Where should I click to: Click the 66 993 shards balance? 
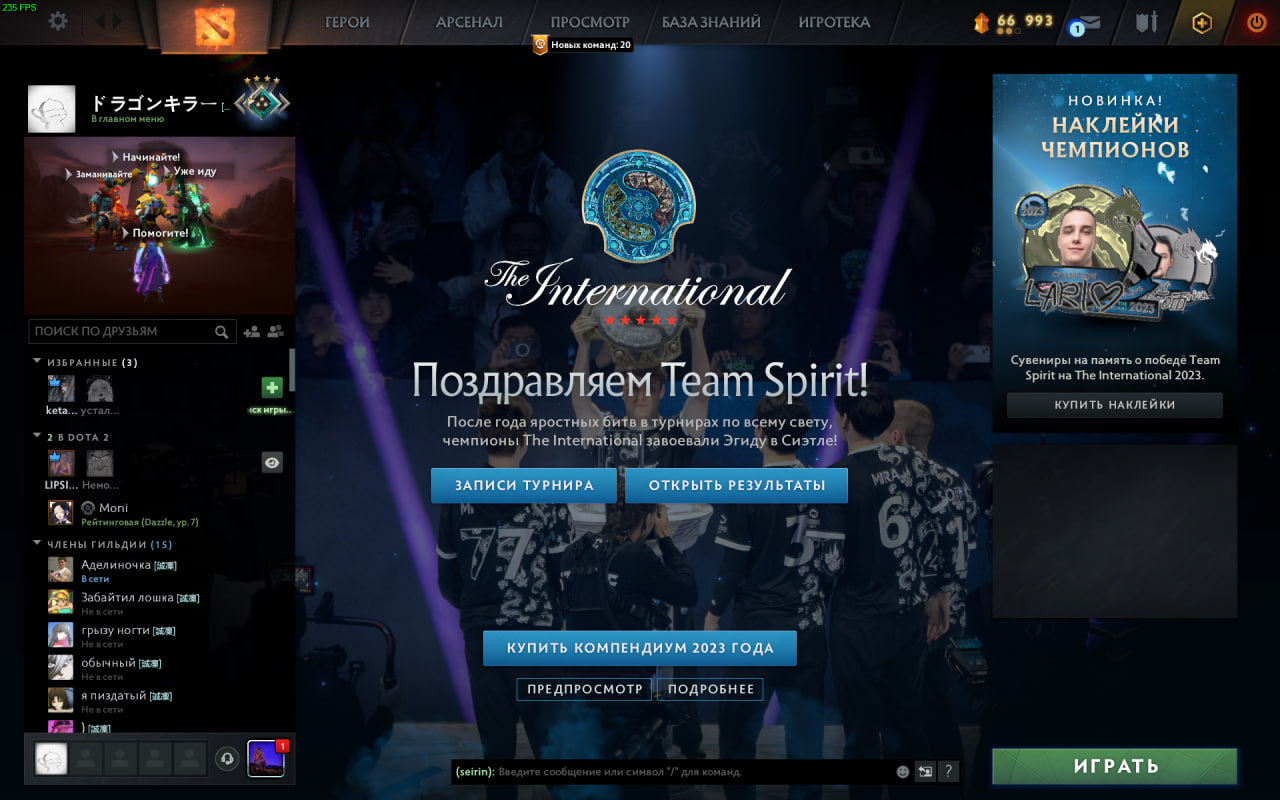pos(1025,21)
